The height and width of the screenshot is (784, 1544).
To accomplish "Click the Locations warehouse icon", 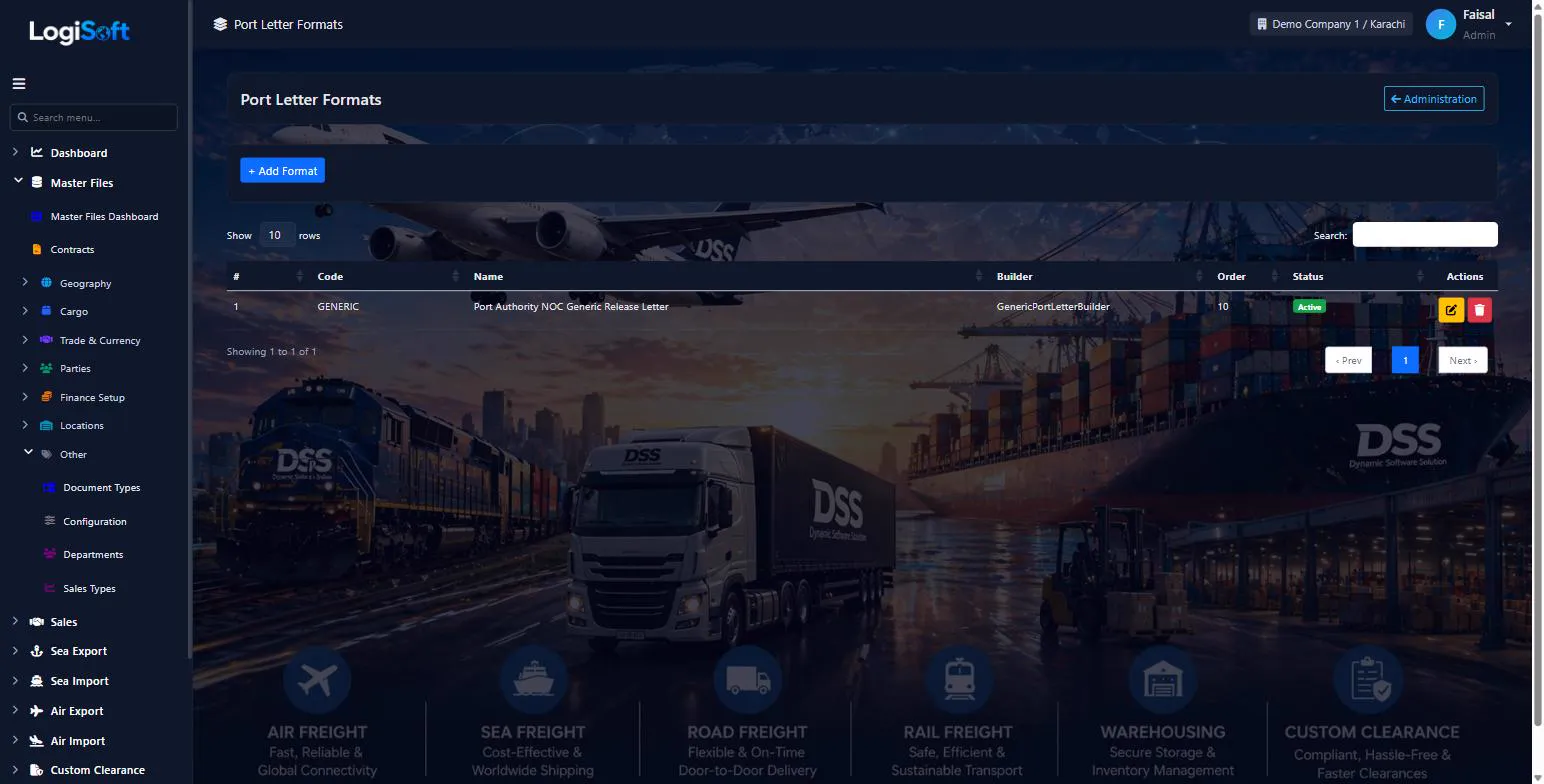I will pos(46,425).
